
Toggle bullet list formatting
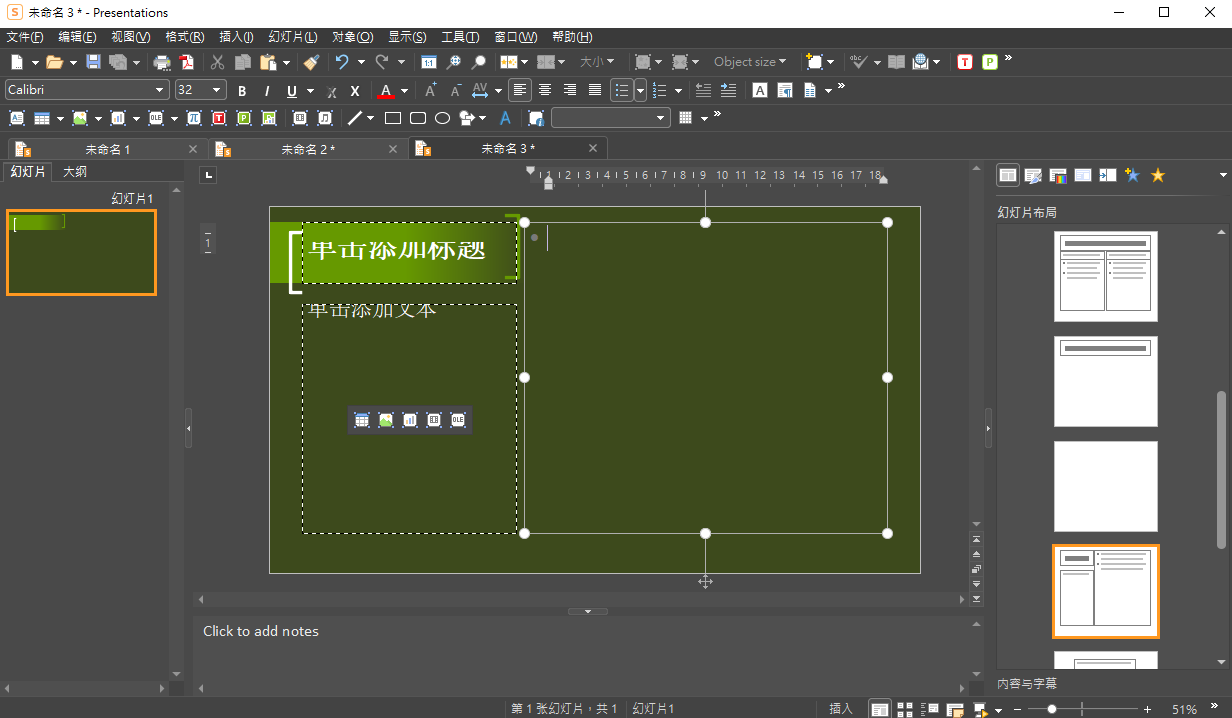[621, 90]
